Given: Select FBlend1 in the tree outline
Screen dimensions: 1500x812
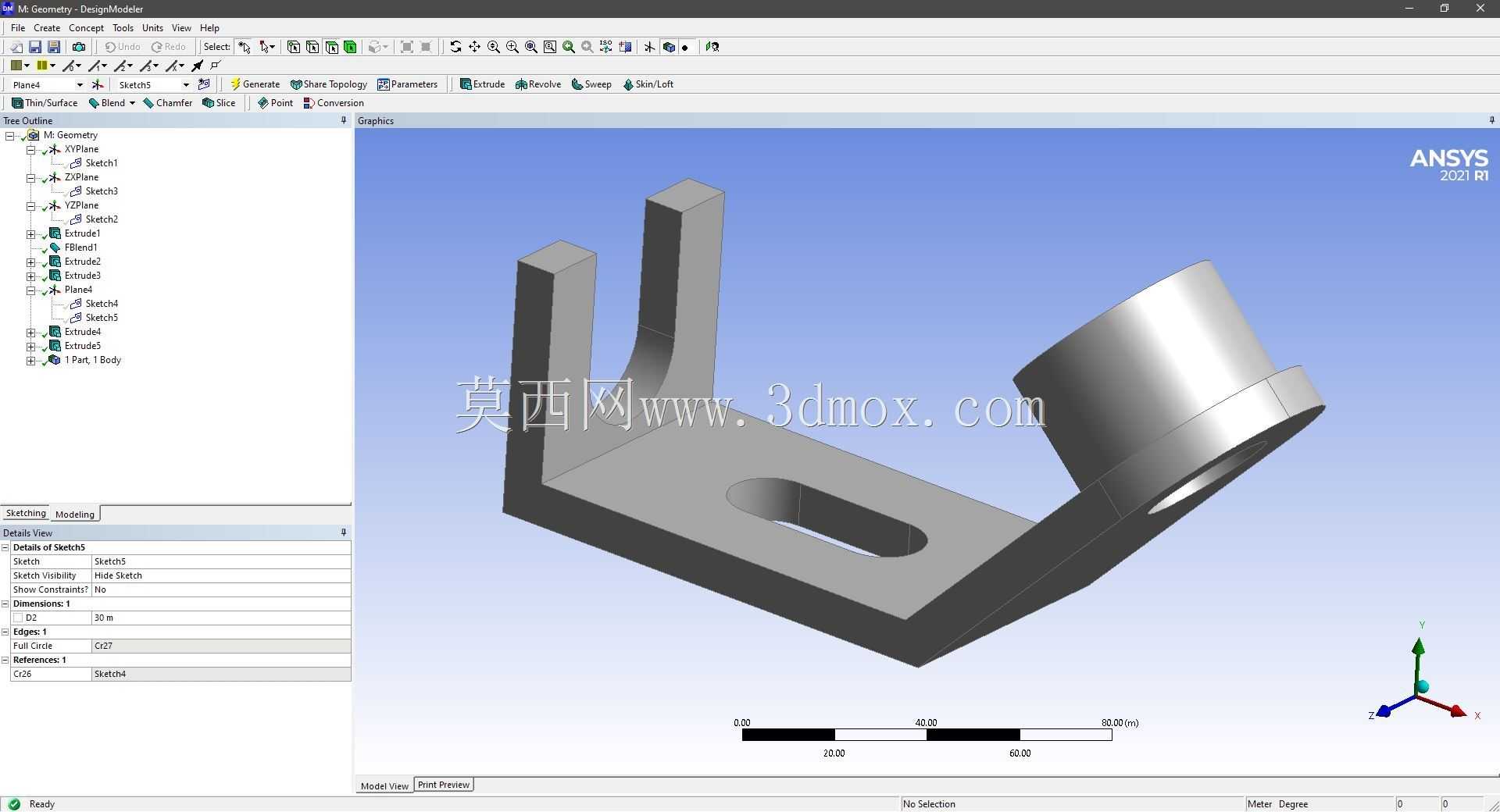Looking at the screenshot, I should [80, 248].
